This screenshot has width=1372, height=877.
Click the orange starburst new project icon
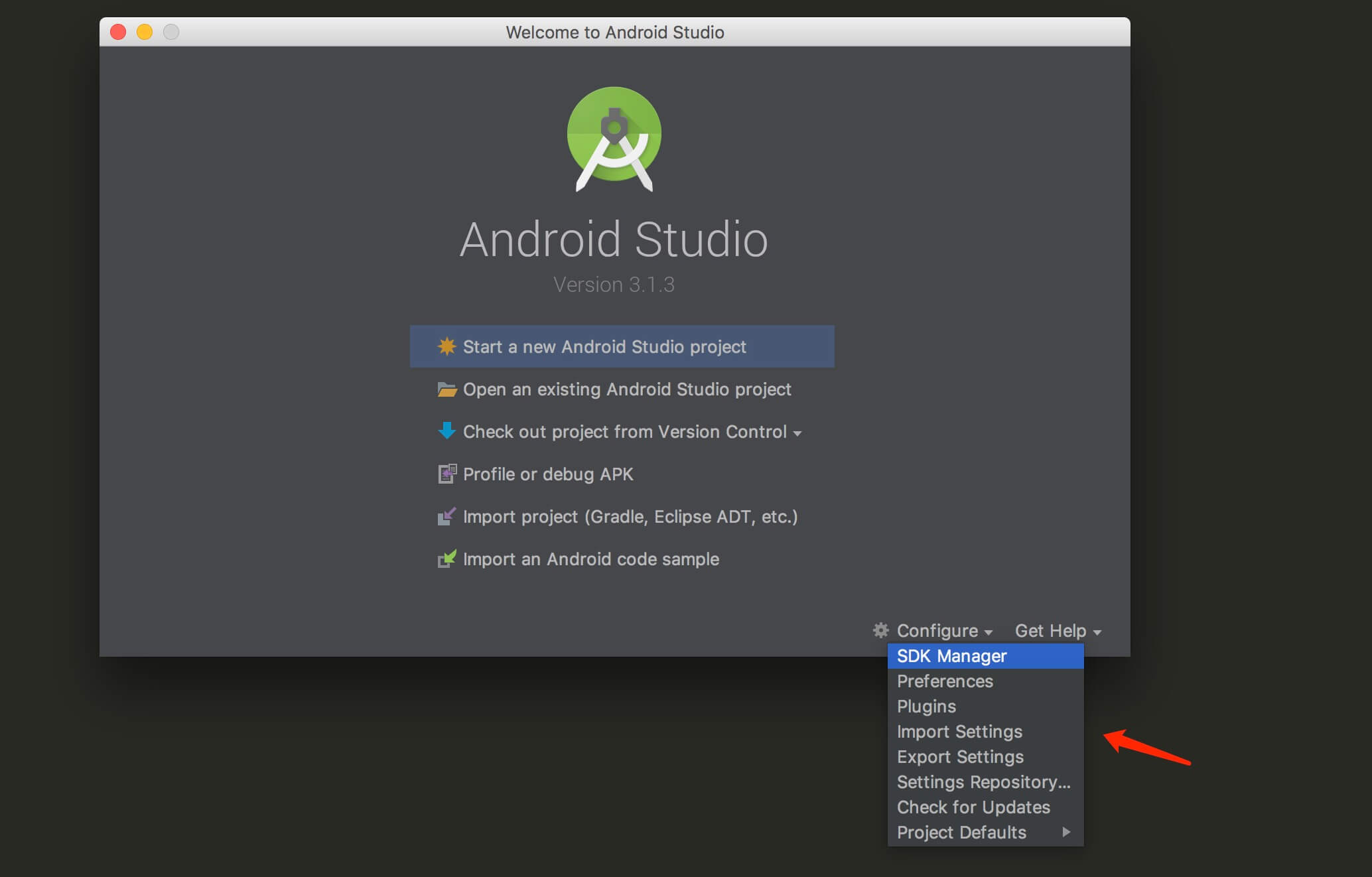446,346
